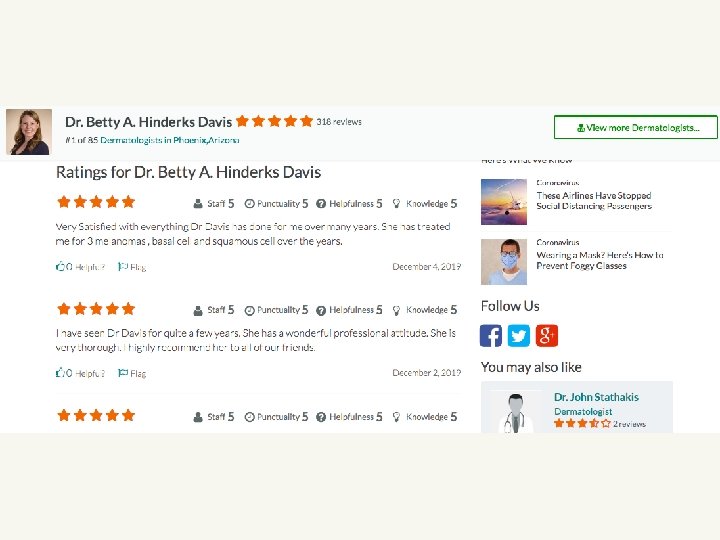Open Dr. John Stathakis profile link
The width and height of the screenshot is (720, 540).
pyautogui.click(x=596, y=397)
